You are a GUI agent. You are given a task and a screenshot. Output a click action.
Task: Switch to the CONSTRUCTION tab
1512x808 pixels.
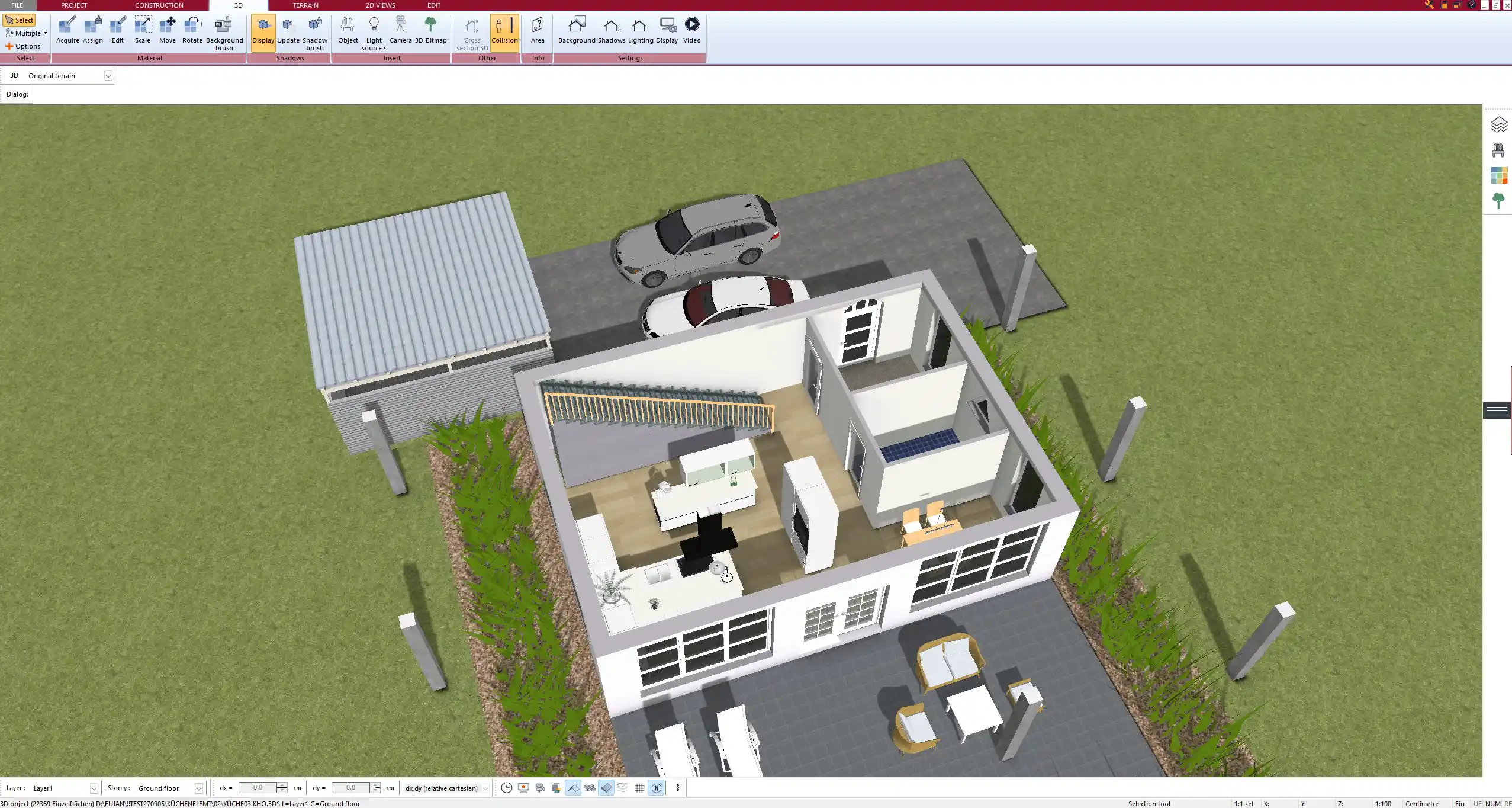coord(159,5)
